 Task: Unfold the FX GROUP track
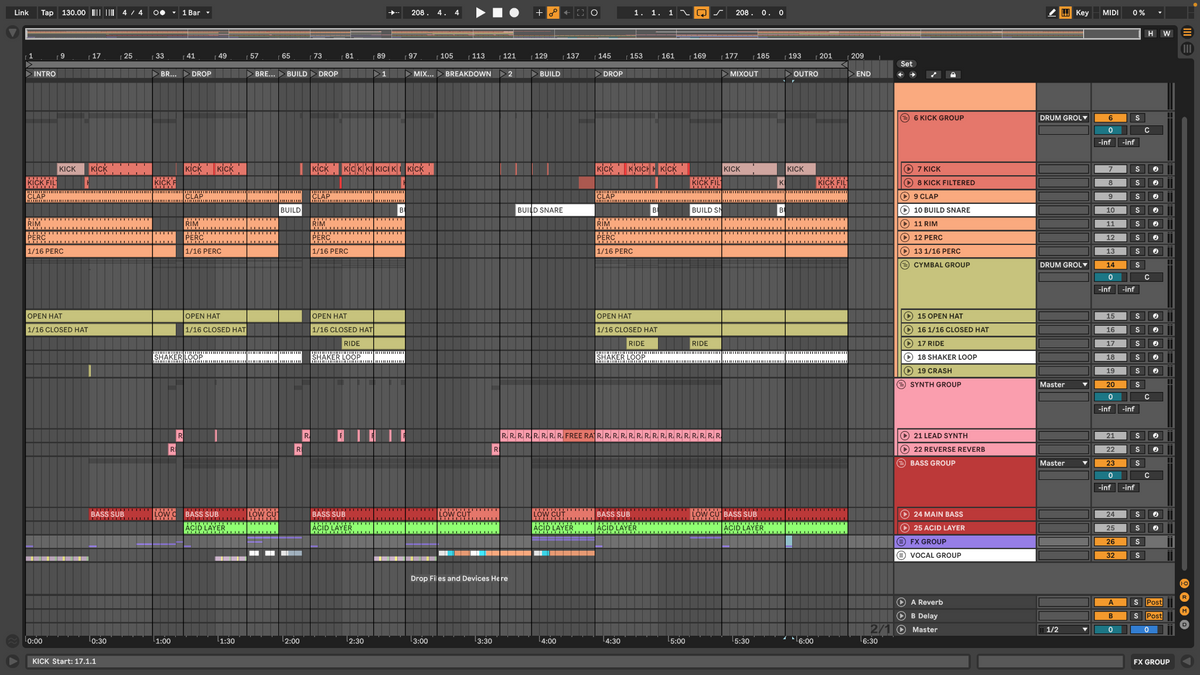tap(902, 541)
